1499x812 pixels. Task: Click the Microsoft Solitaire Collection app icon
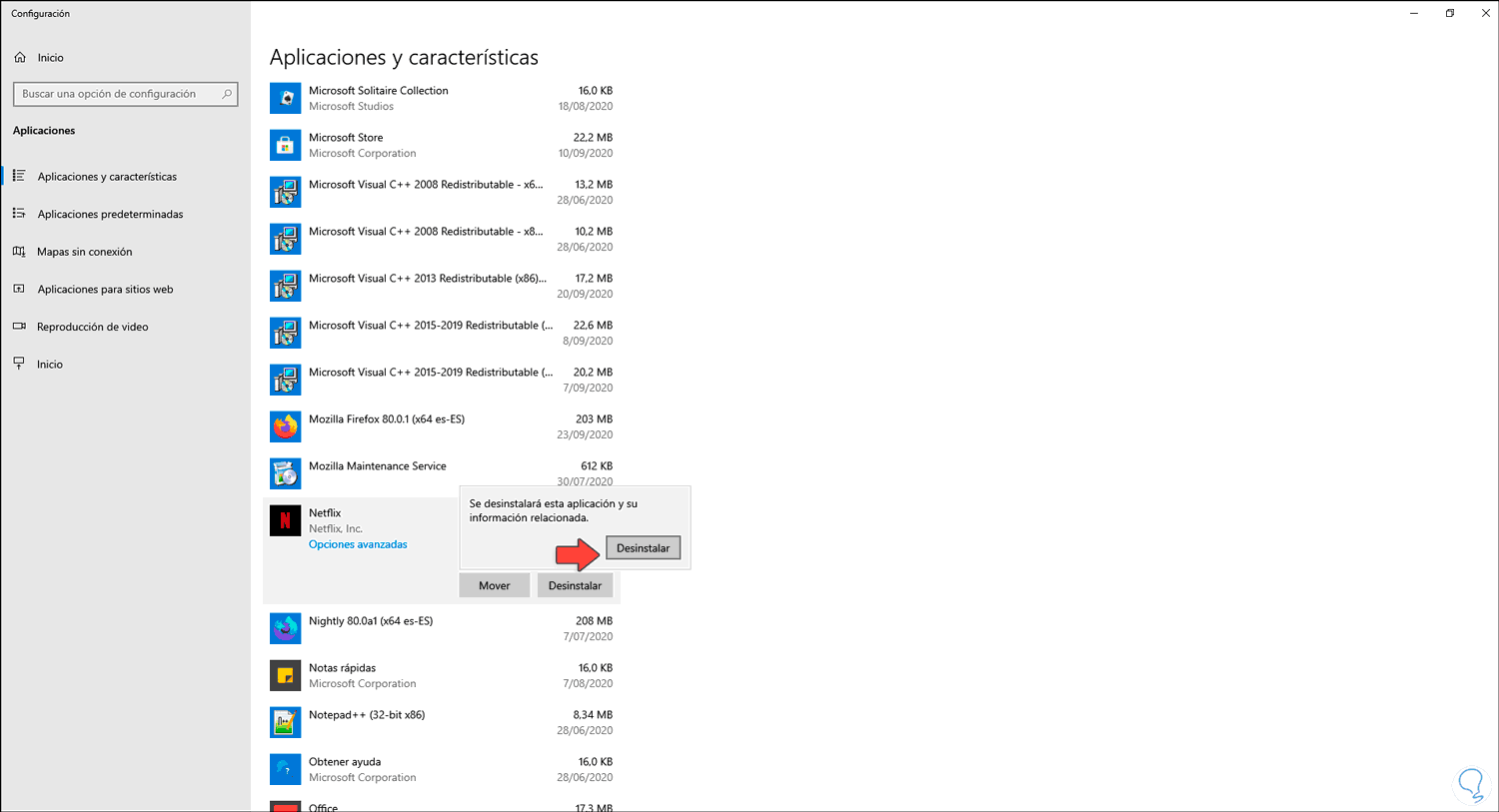tap(285, 98)
